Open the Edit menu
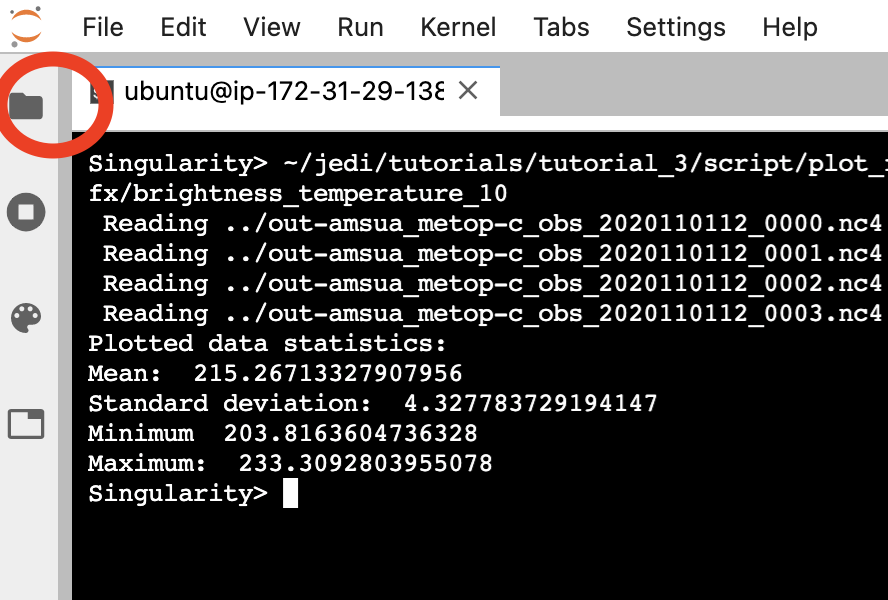Image resolution: width=888 pixels, height=600 pixels. [x=183, y=27]
